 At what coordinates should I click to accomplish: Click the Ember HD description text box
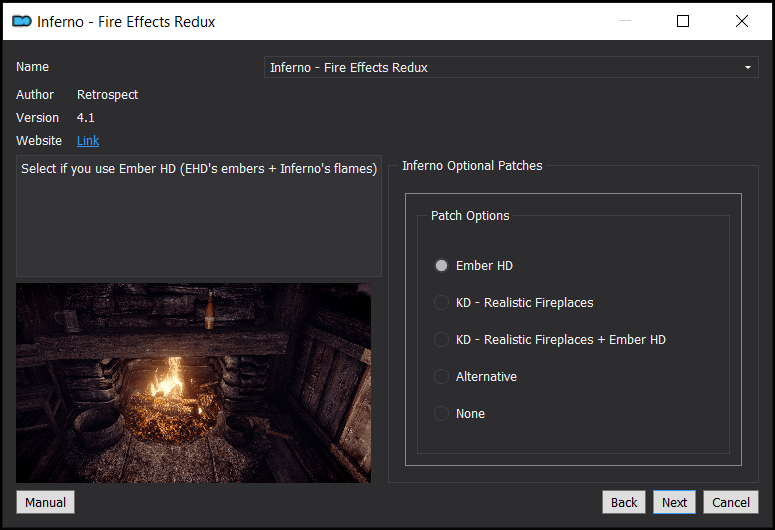(199, 216)
